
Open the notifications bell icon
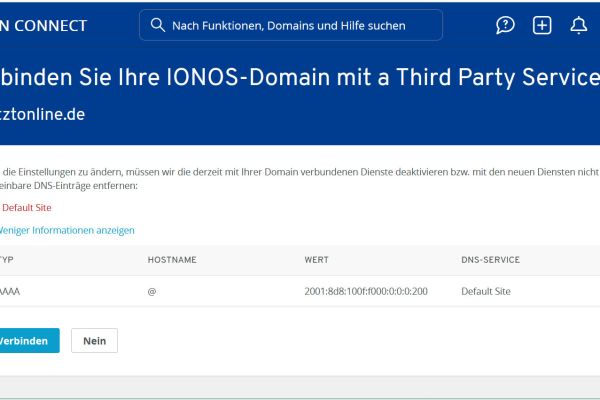579,25
